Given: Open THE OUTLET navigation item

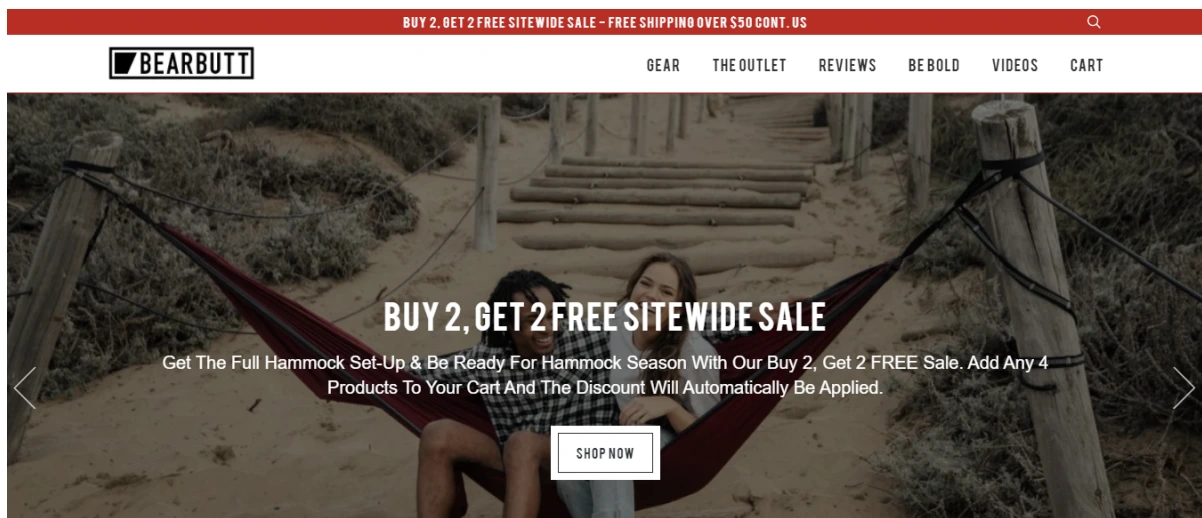Looking at the screenshot, I should [749, 65].
